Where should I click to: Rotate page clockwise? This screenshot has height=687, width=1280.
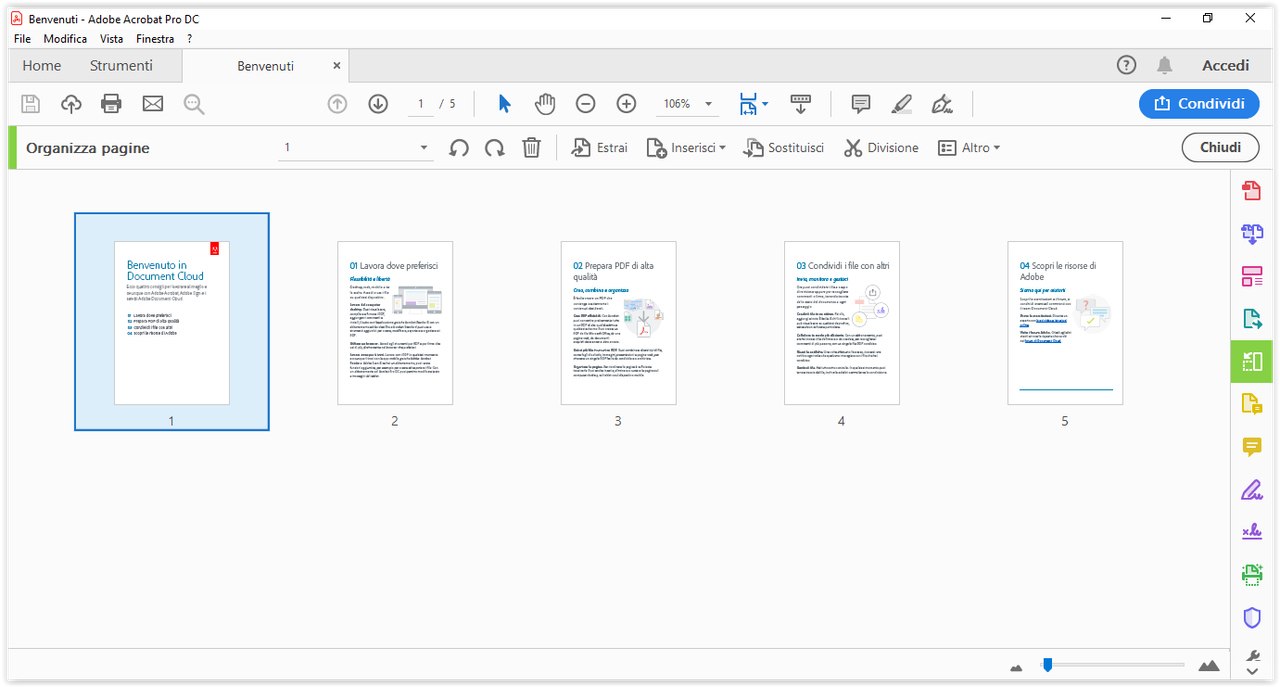click(x=495, y=148)
